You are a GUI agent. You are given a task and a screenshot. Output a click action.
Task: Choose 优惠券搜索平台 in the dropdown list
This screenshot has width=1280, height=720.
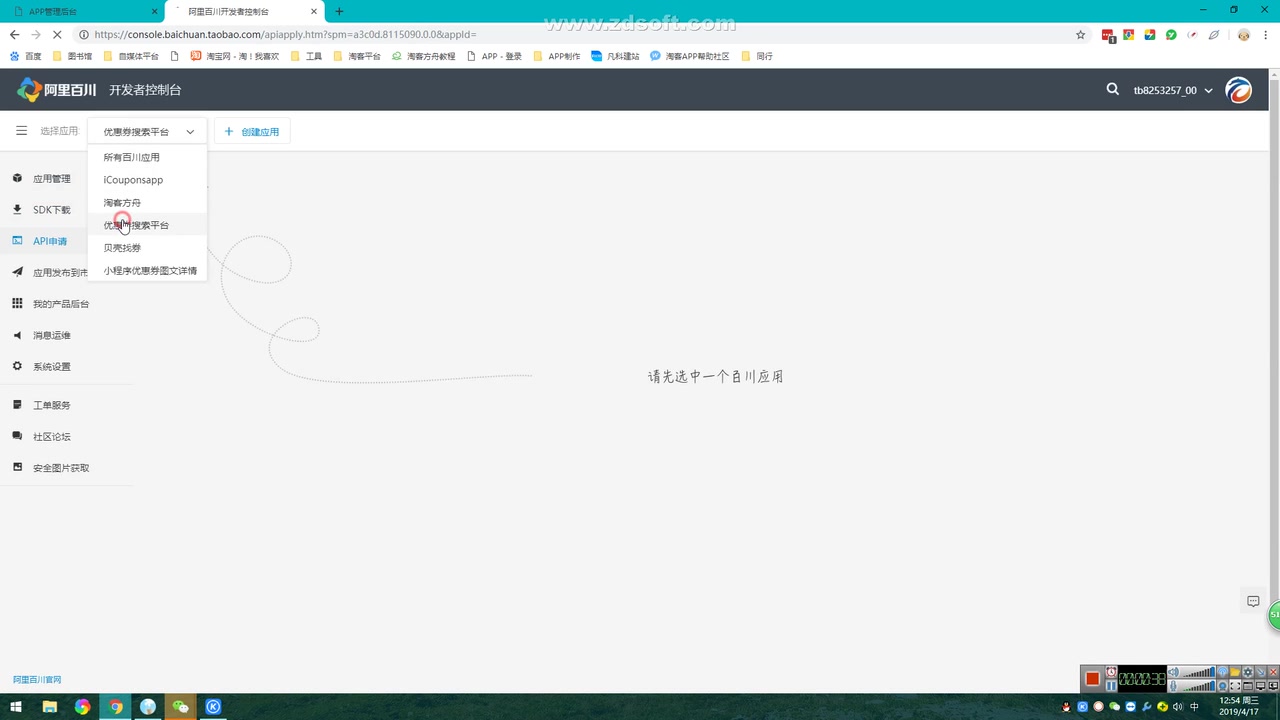pos(147,225)
